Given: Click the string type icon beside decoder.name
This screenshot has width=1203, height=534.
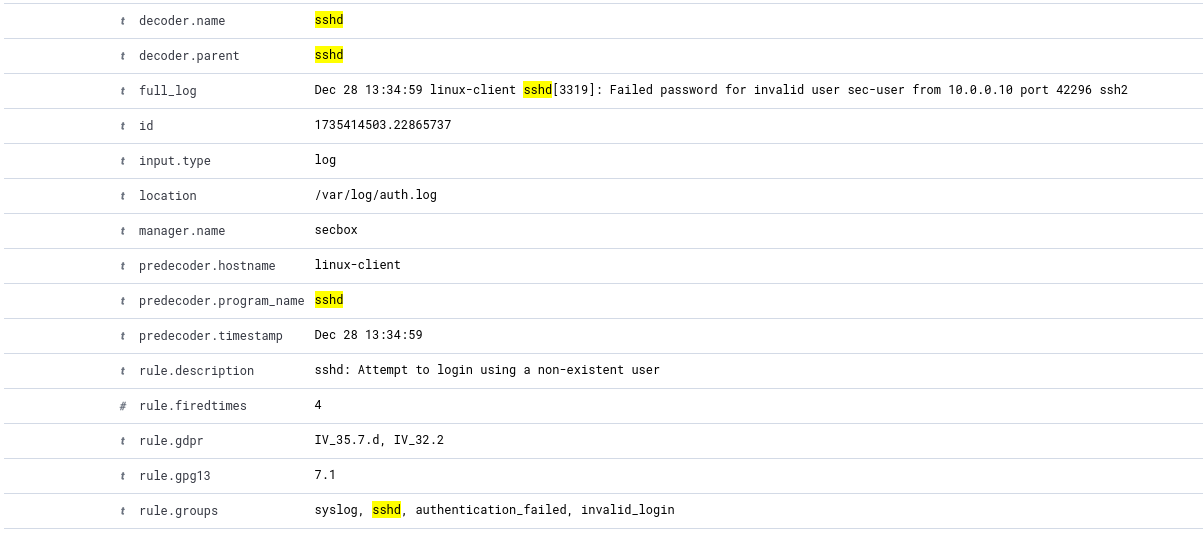Looking at the screenshot, I should 123,21.
